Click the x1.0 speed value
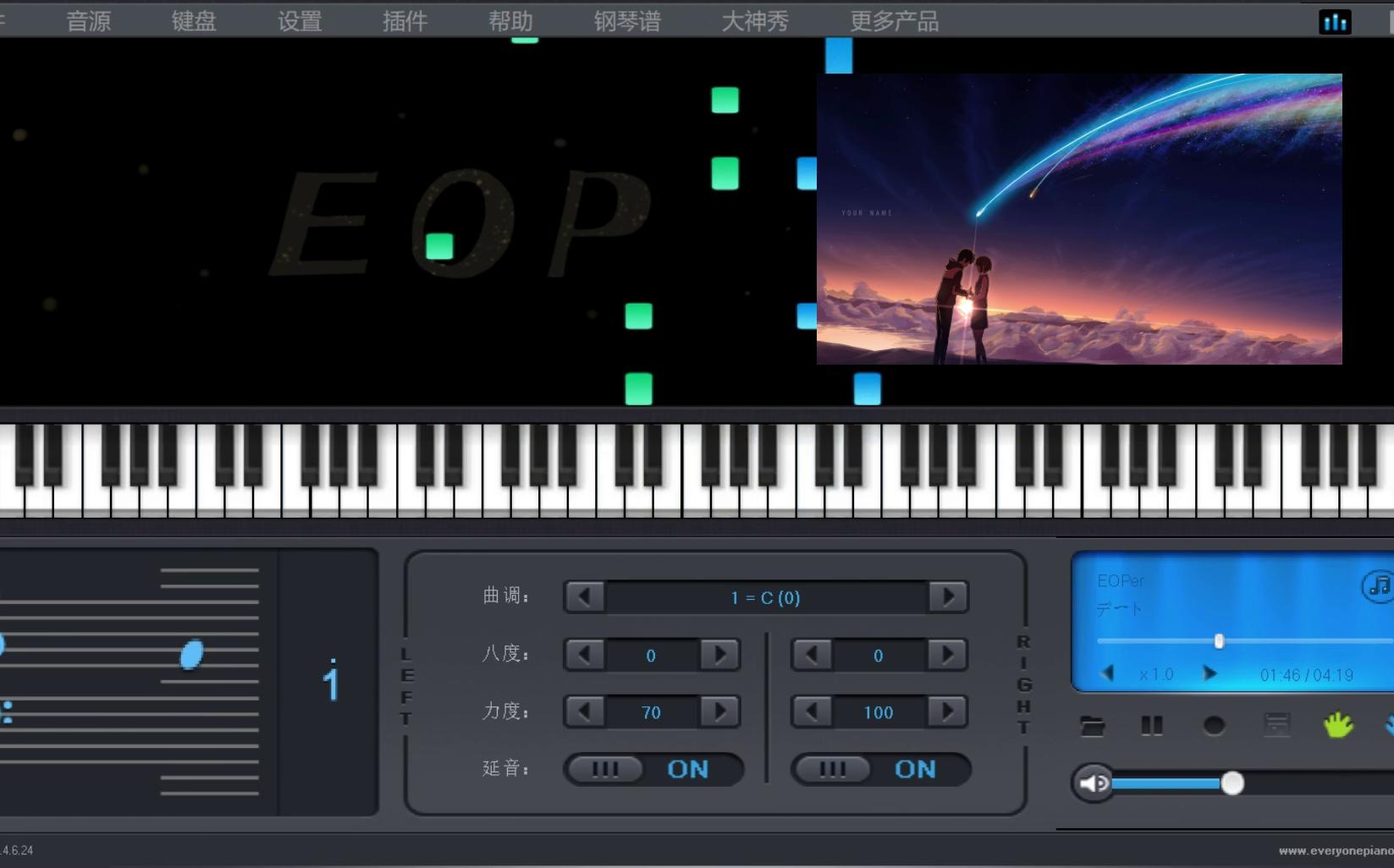The width and height of the screenshot is (1394, 868). pyautogui.click(x=1156, y=674)
